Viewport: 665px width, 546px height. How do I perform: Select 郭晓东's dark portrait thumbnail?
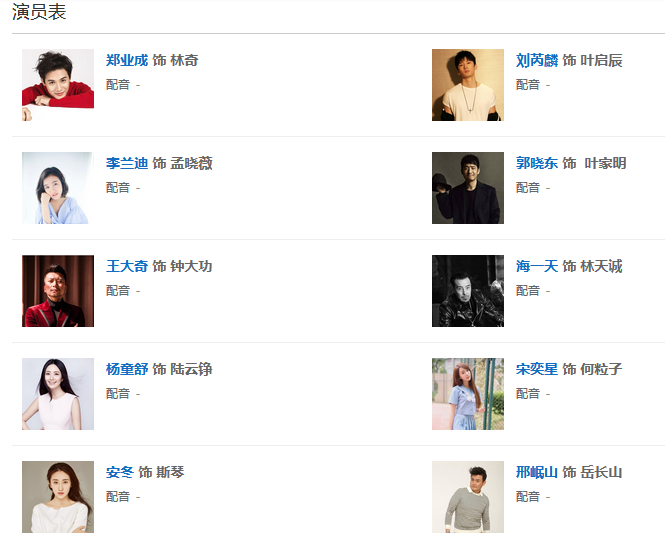tap(468, 188)
